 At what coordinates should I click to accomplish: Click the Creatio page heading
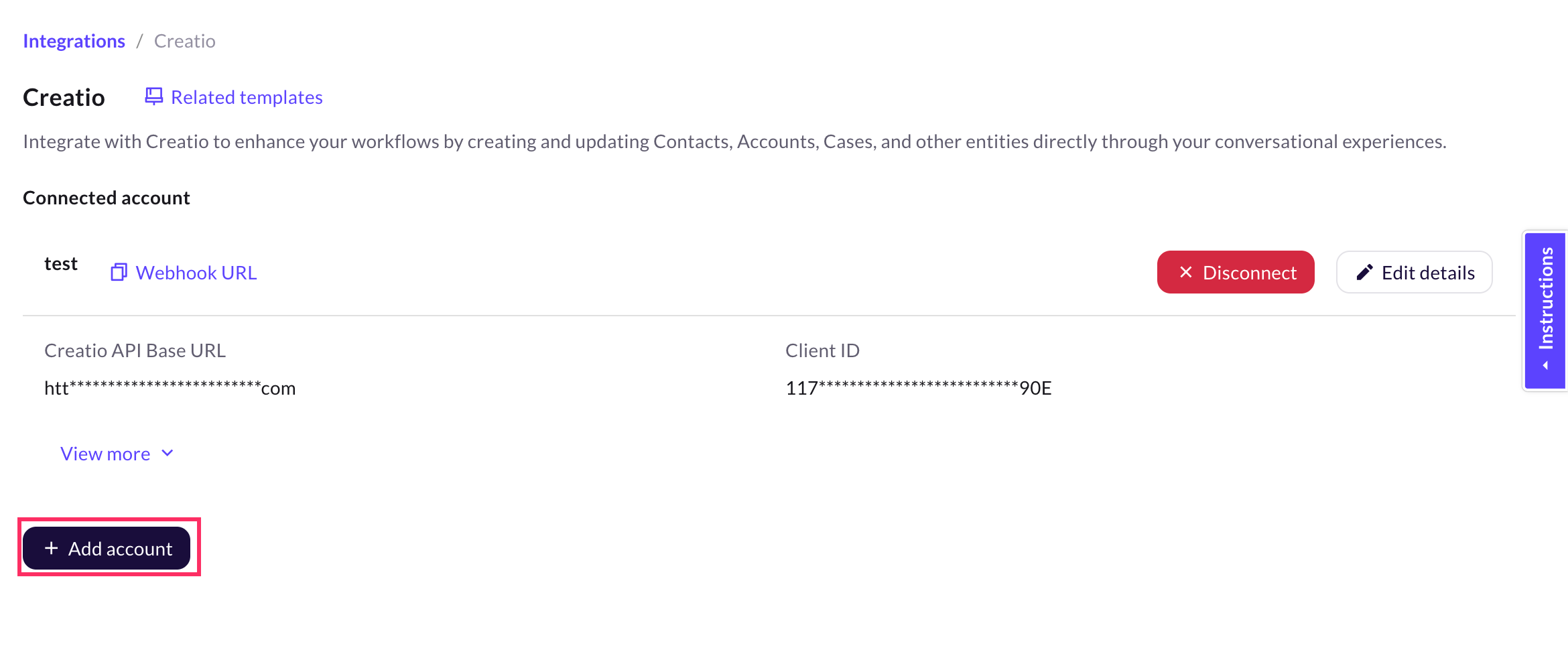pos(64,98)
